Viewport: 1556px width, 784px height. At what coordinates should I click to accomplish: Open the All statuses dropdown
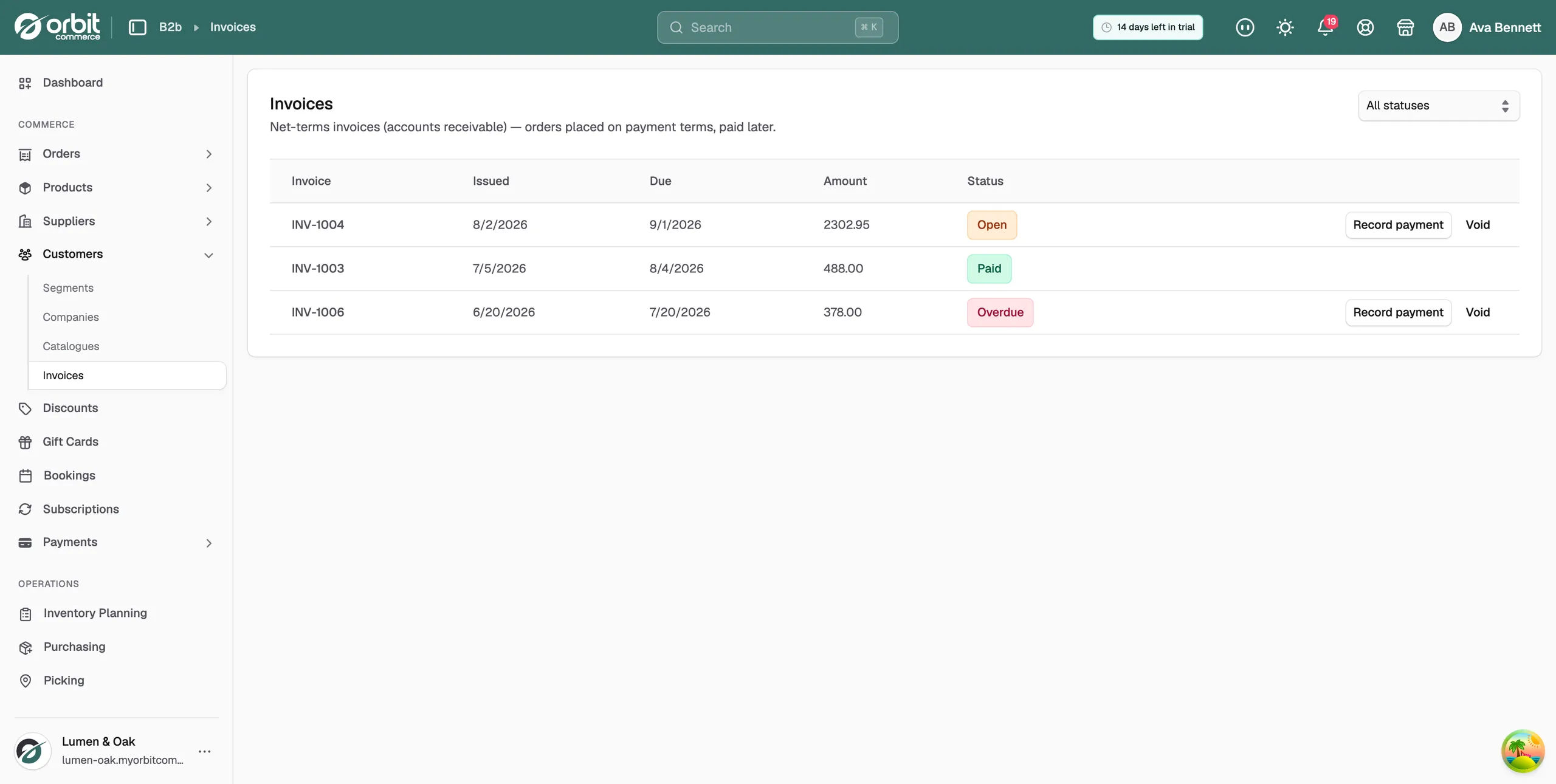(1439, 106)
